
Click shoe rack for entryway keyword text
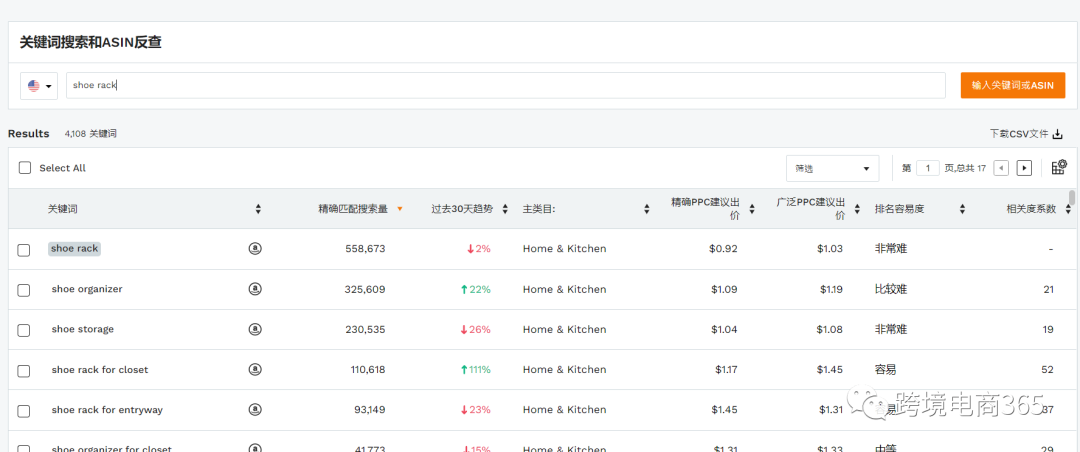coord(107,410)
